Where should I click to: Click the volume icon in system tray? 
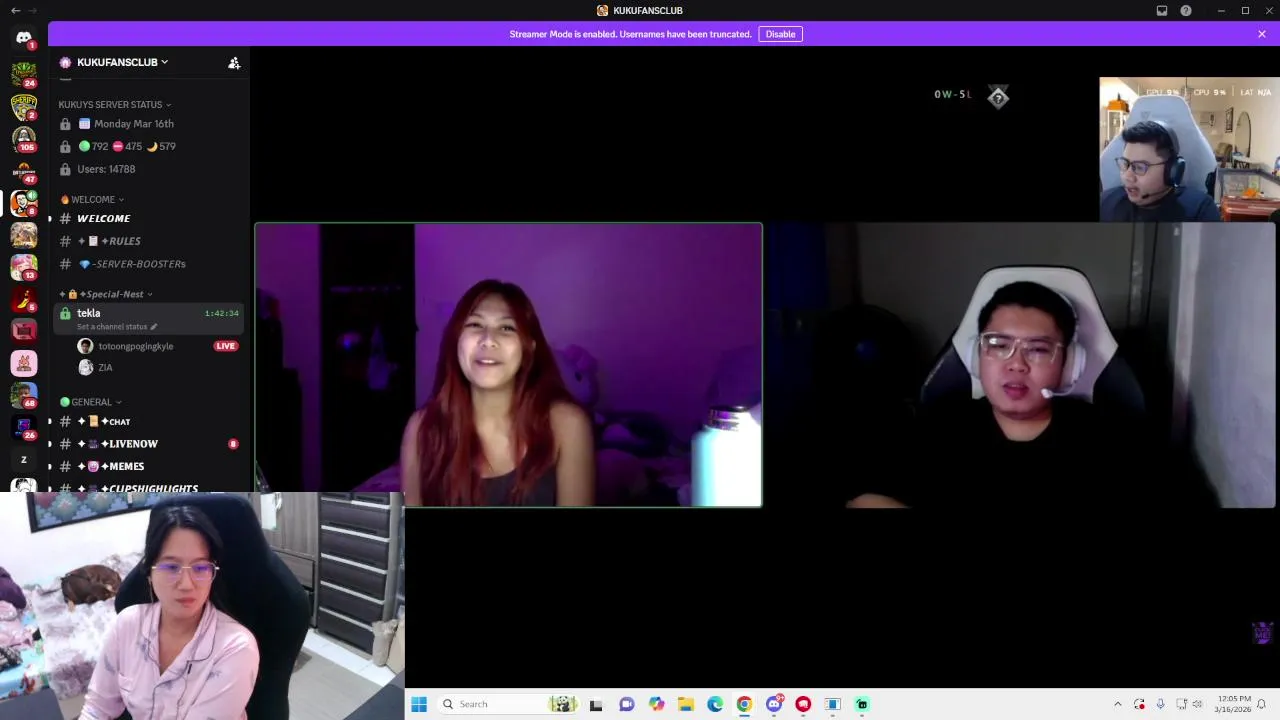coord(1198,704)
